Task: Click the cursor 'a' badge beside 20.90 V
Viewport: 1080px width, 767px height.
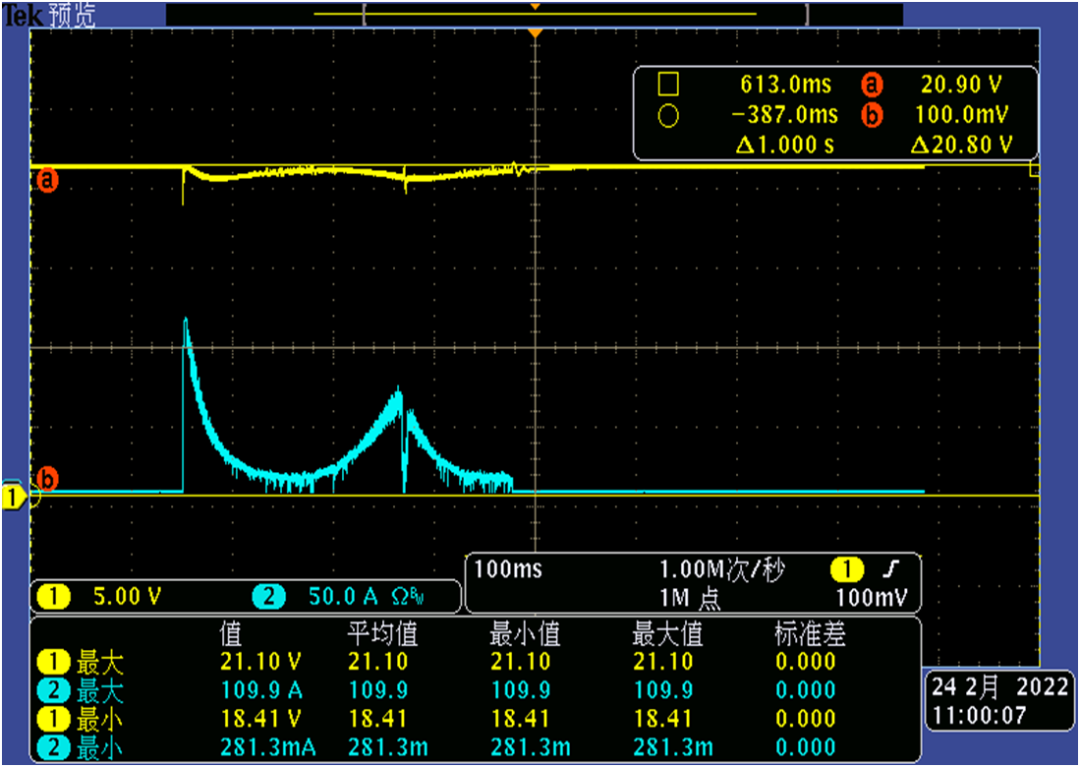Action: [872, 86]
